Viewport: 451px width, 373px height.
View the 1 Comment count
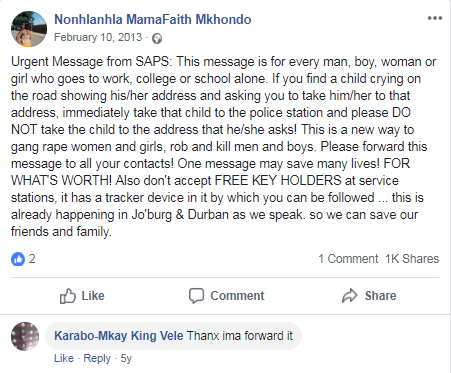point(348,259)
